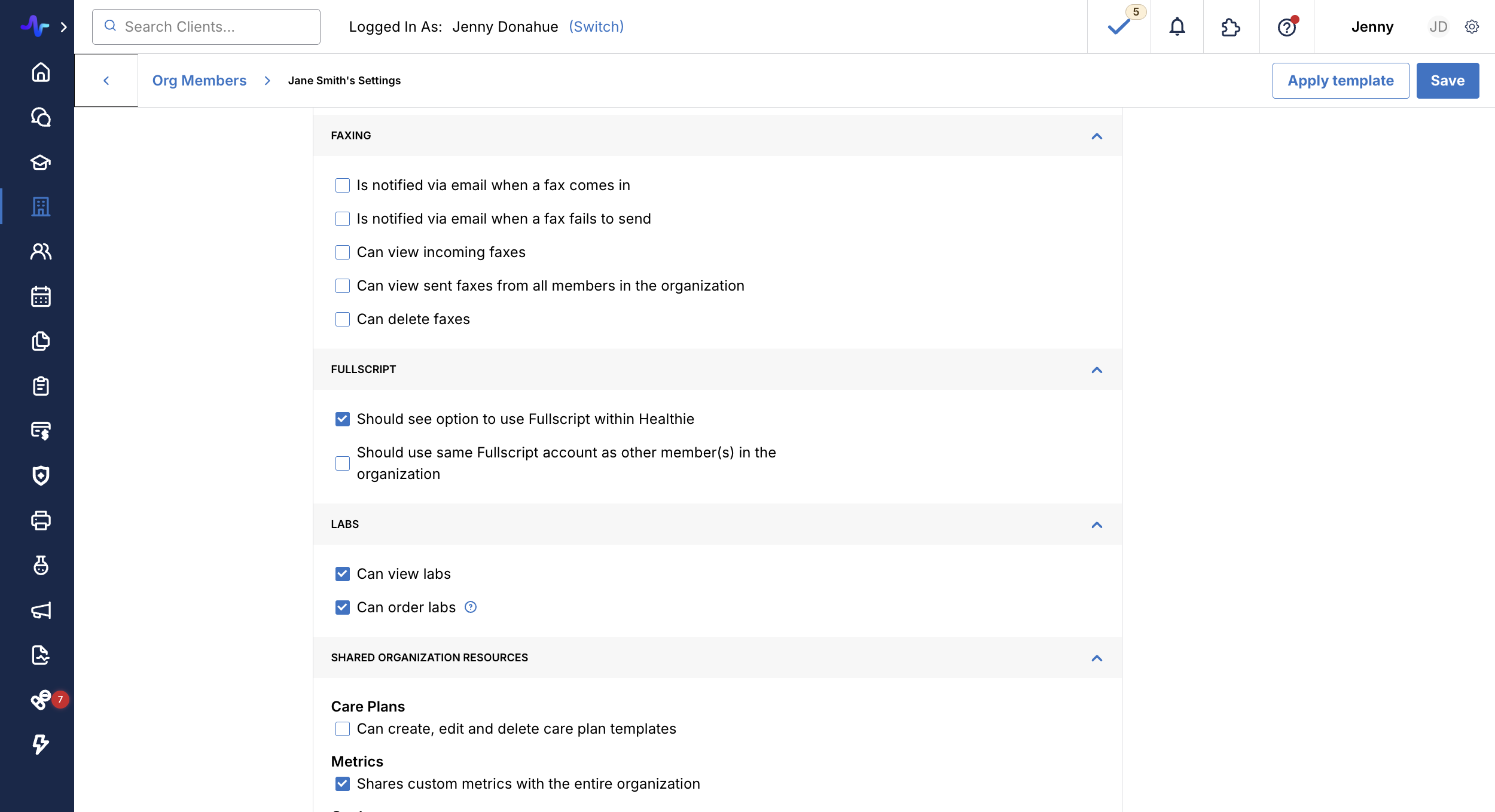Open the help question mark icon

tap(1286, 27)
